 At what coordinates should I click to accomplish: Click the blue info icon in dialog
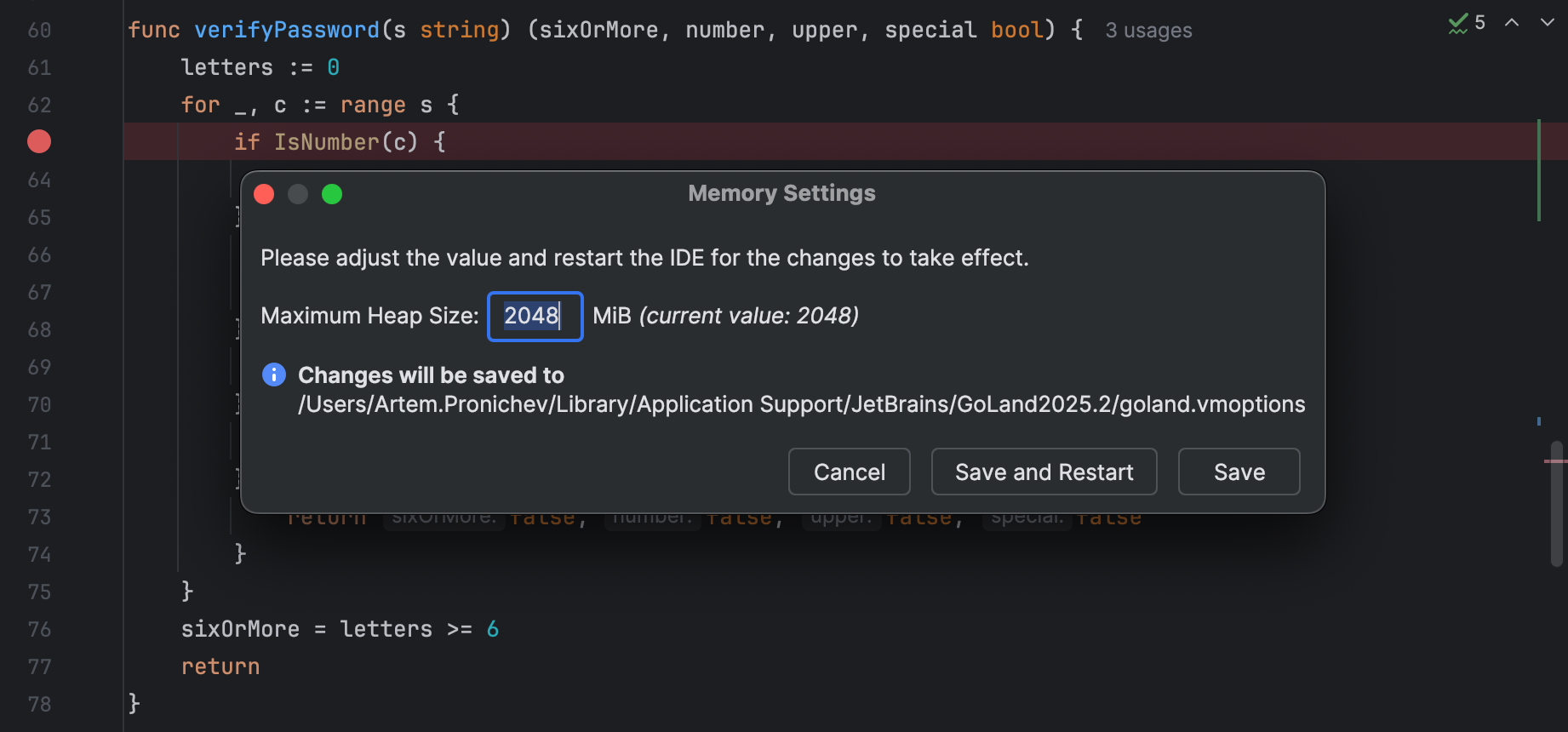[274, 375]
